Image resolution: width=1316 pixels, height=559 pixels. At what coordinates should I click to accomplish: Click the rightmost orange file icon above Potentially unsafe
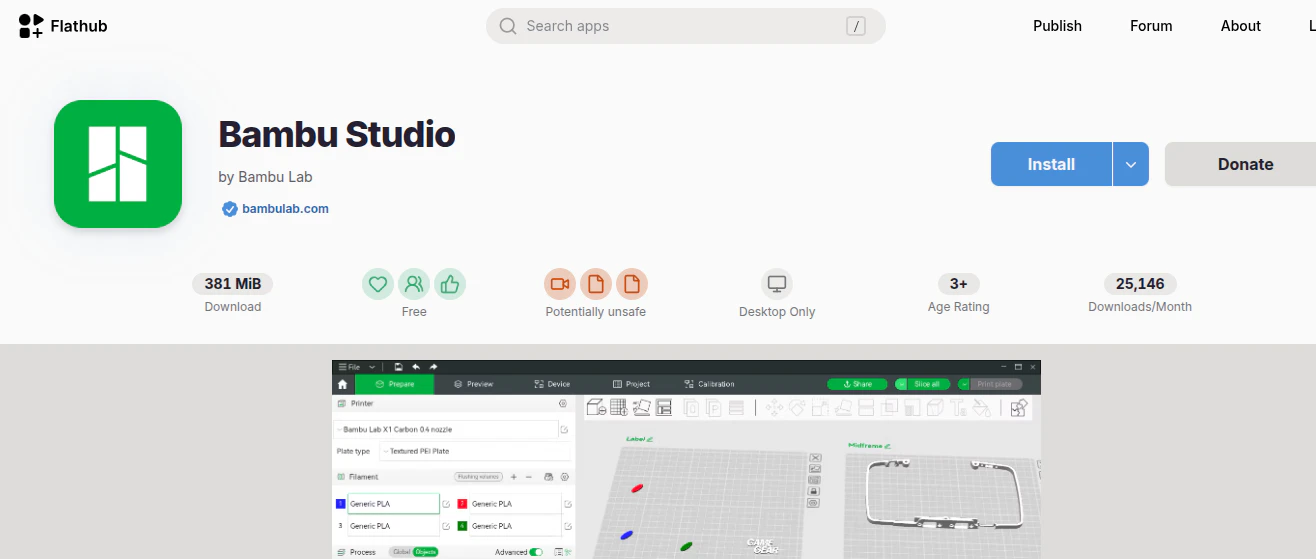632,285
